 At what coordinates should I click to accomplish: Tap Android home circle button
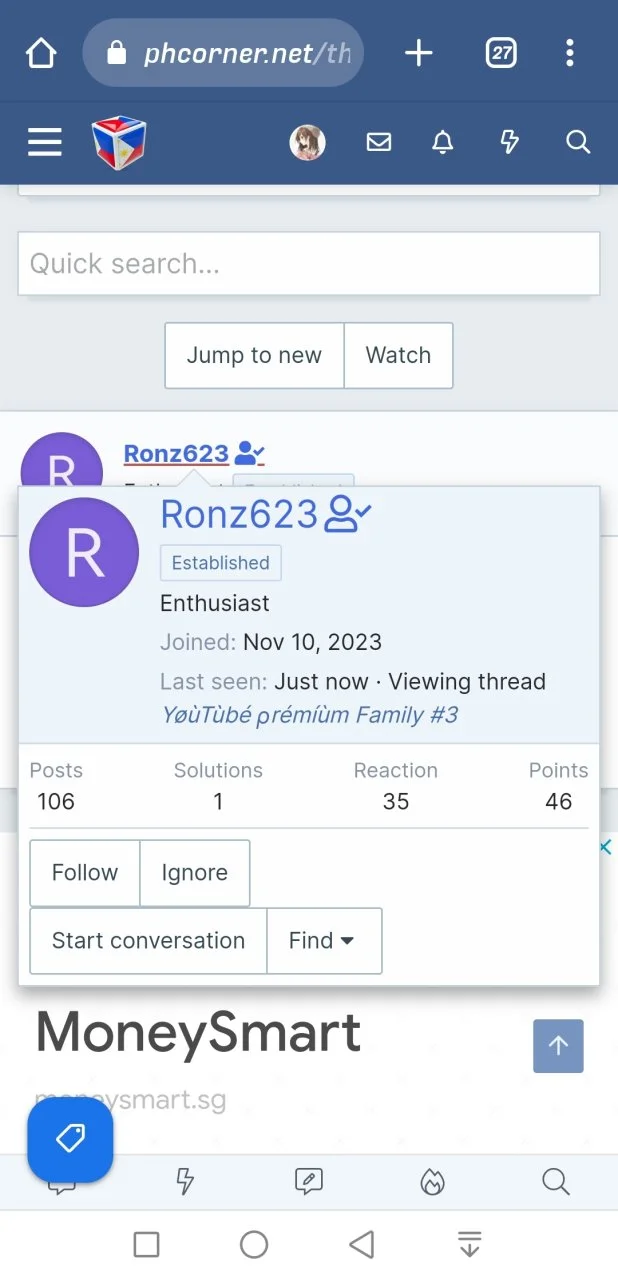(254, 1244)
